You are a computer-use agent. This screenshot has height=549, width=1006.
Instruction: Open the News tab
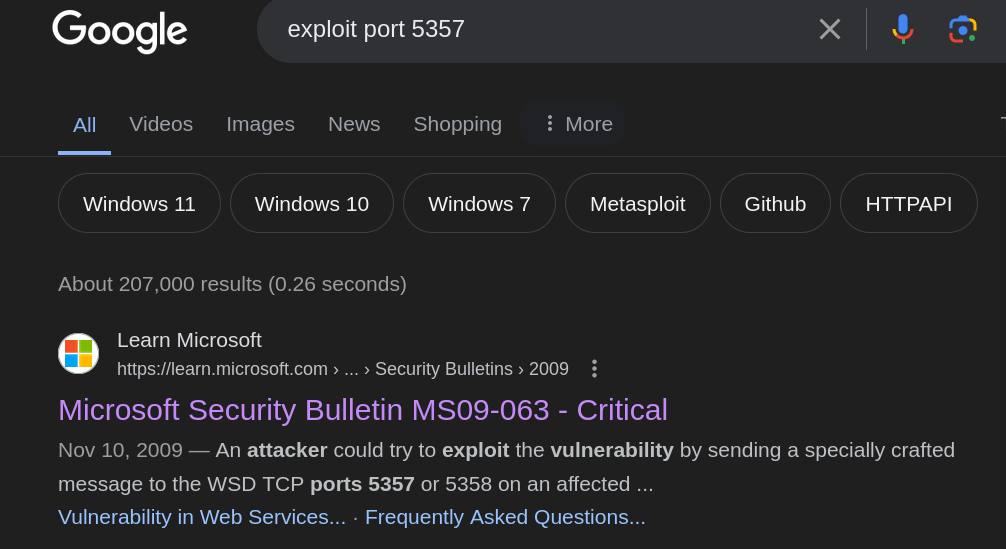(354, 124)
